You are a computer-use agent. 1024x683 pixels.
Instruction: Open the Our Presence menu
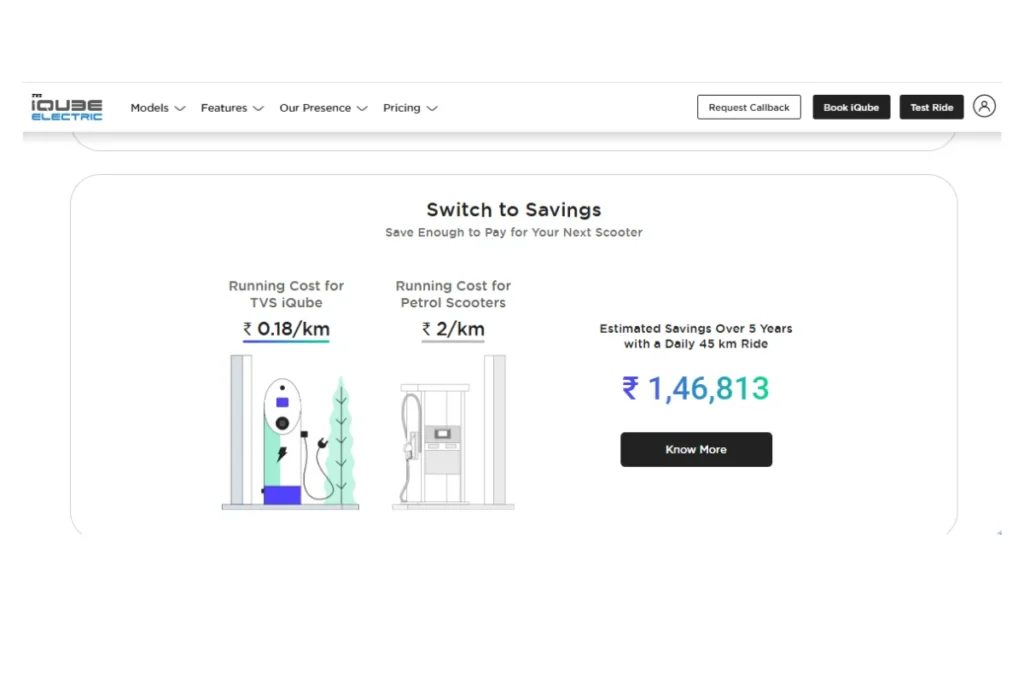pos(323,108)
